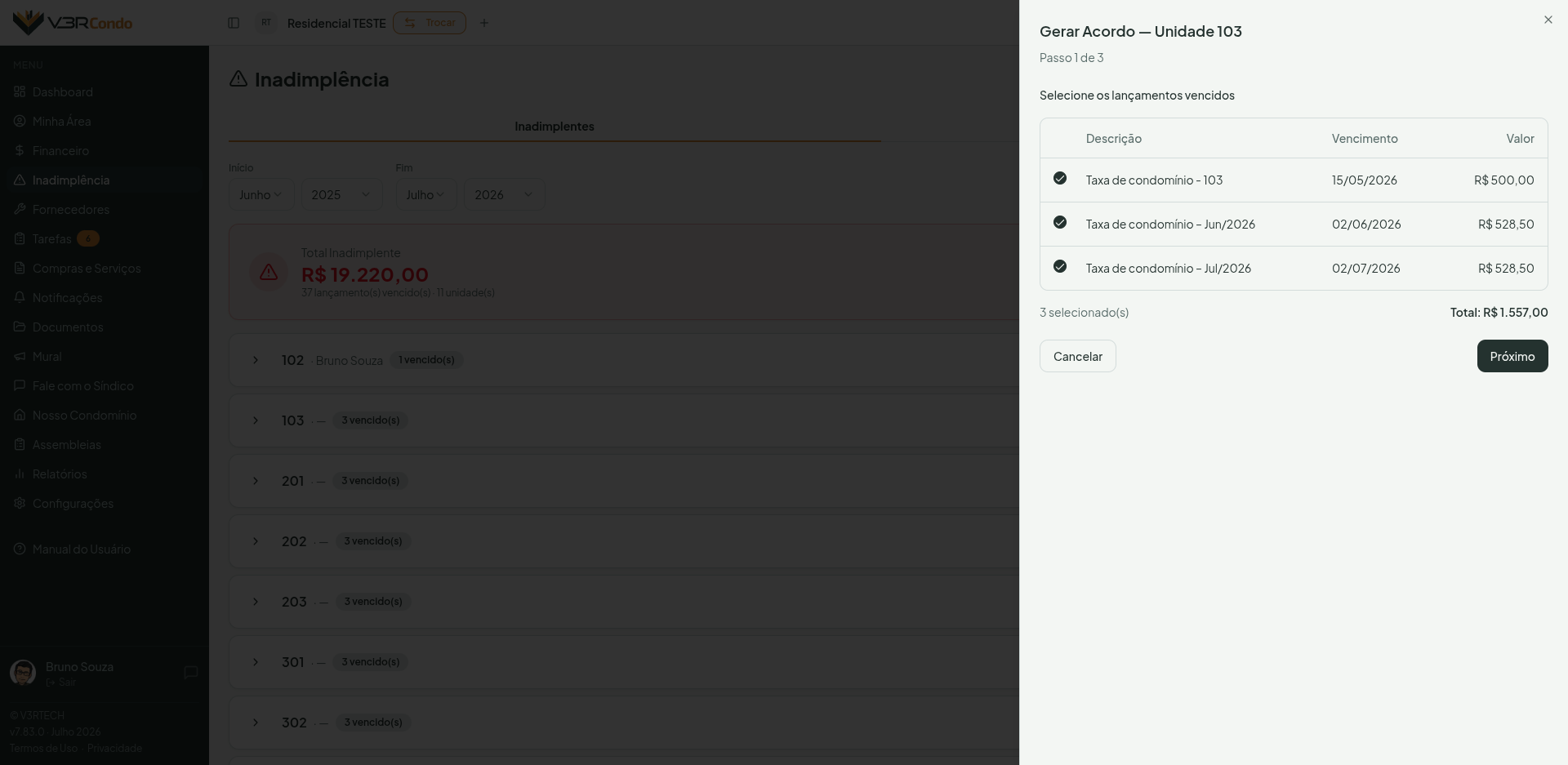The height and width of the screenshot is (765, 1568).
Task: Click the Configurações gear icon
Action: [20, 503]
